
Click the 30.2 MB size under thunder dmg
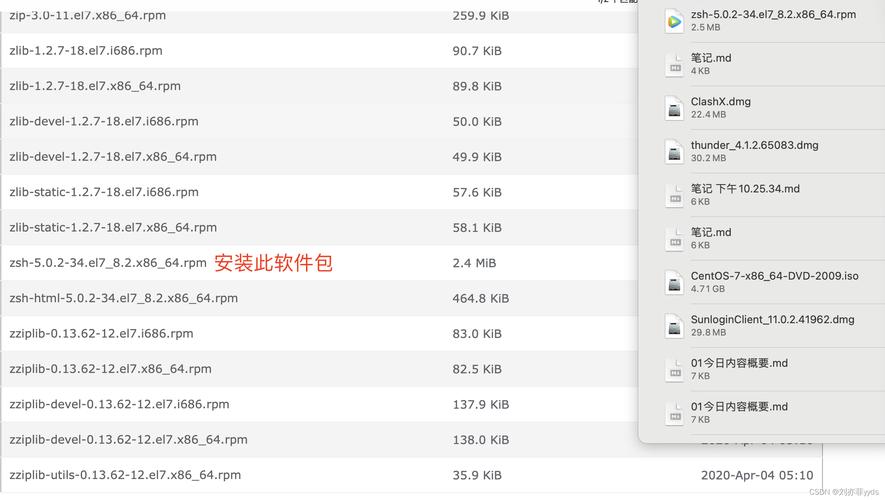(x=708, y=158)
